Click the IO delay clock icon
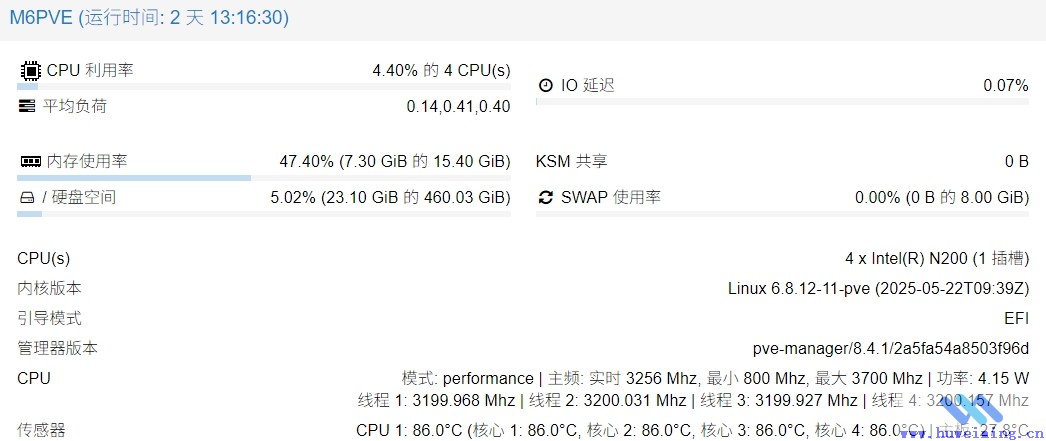This screenshot has width=1046, height=441. pyautogui.click(x=546, y=85)
